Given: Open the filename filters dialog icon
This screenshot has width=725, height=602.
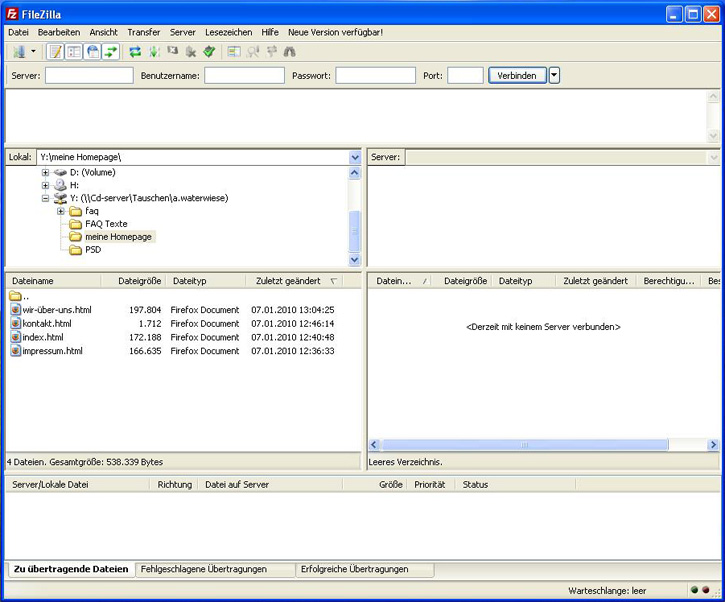Looking at the screenshot, I should pos(234,52).
